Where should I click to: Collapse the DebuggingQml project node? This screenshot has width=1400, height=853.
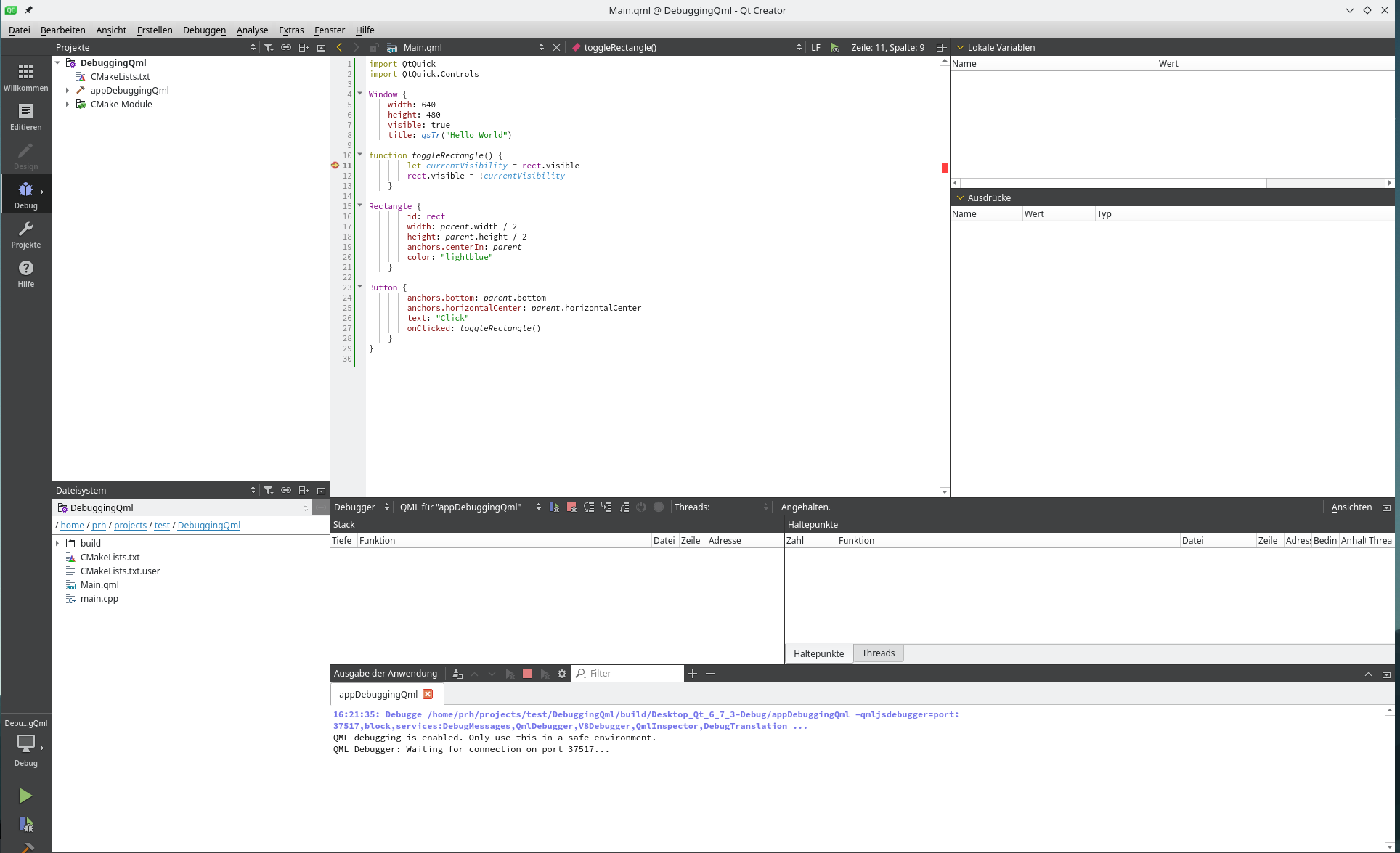pyautogui.click(x=58, y=62)
